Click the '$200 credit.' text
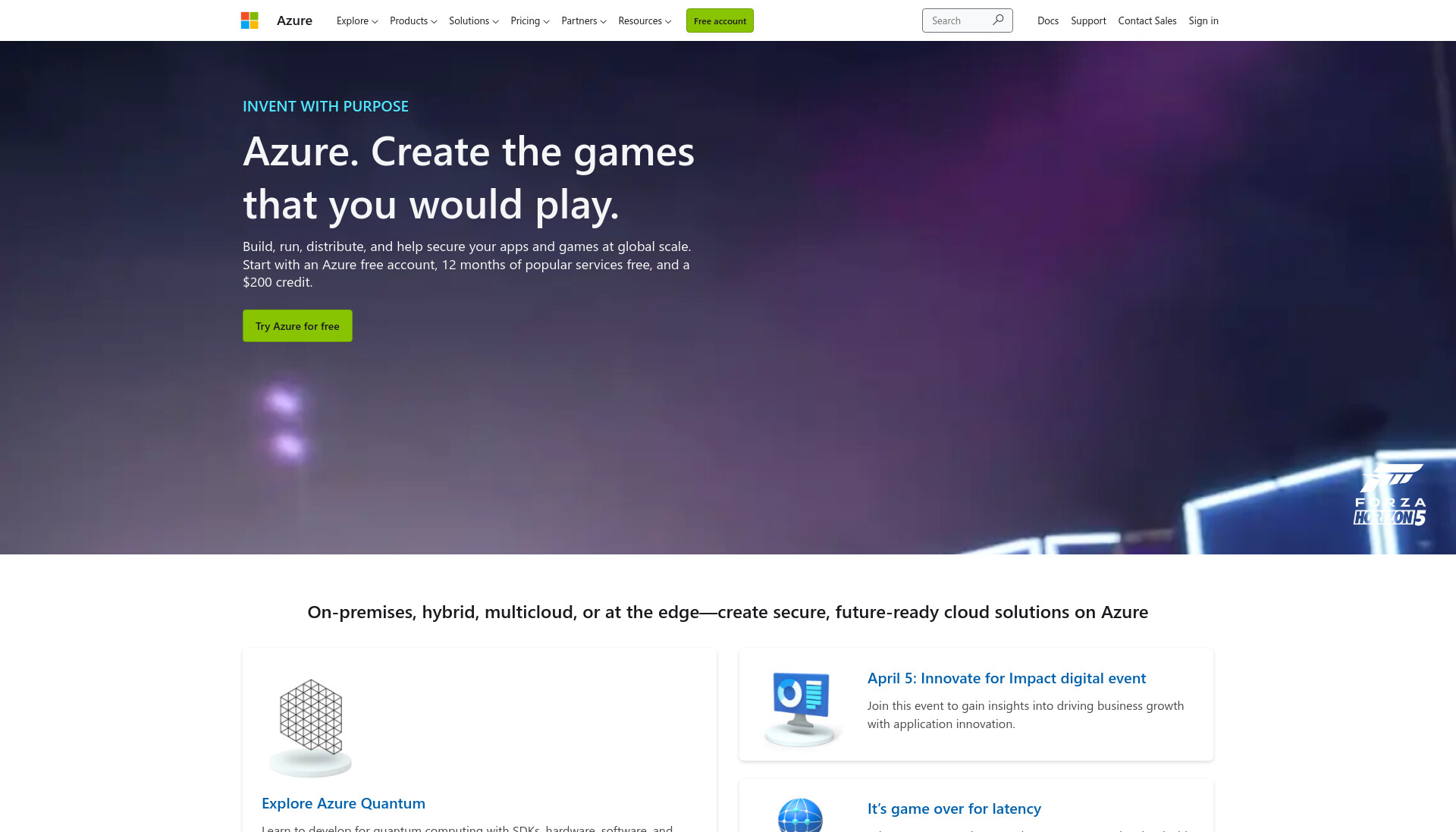 tap(278, 282)
